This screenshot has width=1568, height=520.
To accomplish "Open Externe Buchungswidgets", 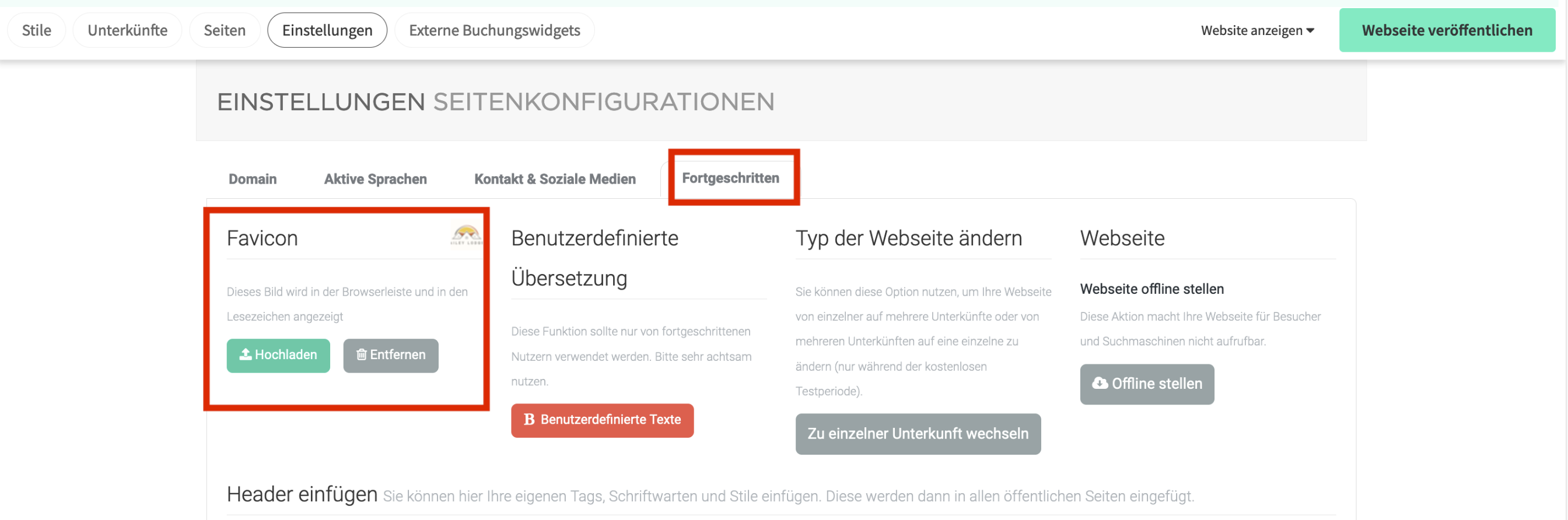I will click(x=494, y=30).
